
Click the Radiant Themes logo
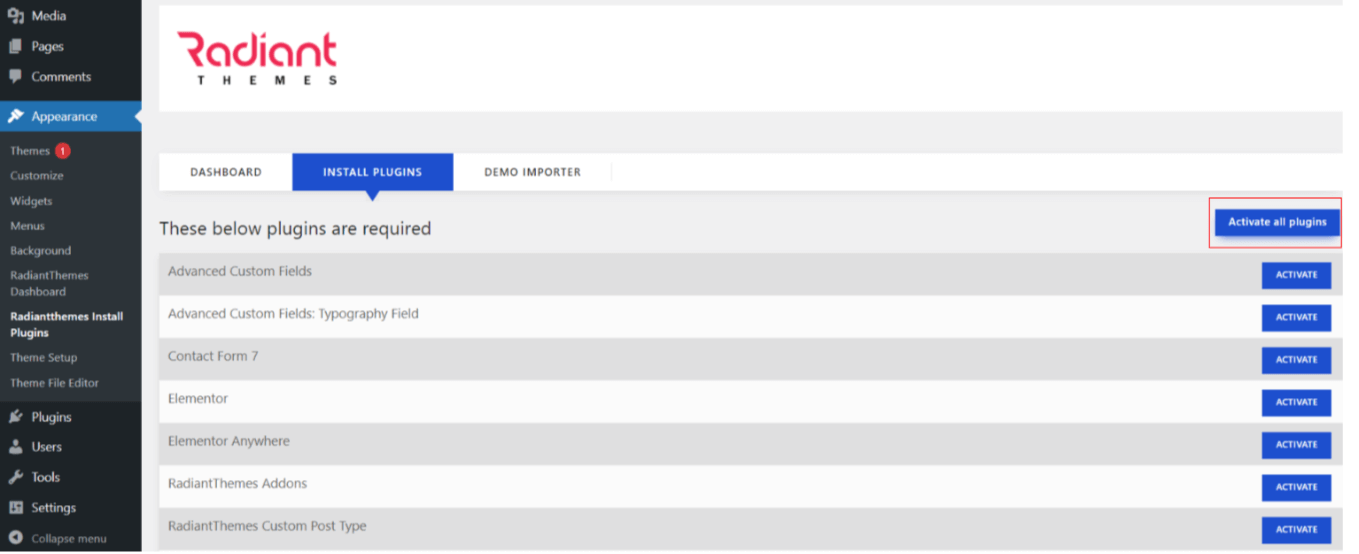click(x=257, y=58)
